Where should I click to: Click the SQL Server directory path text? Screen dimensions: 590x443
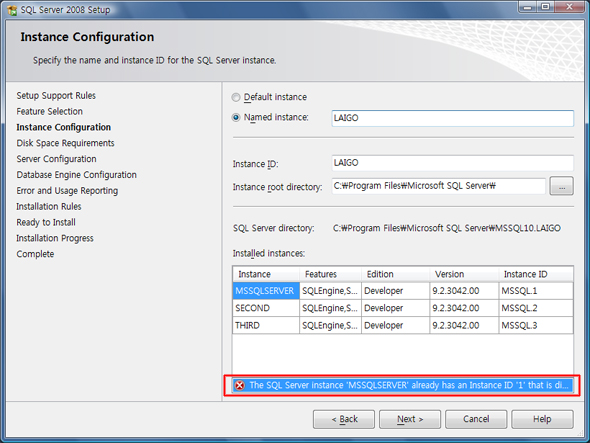point(447,228)
